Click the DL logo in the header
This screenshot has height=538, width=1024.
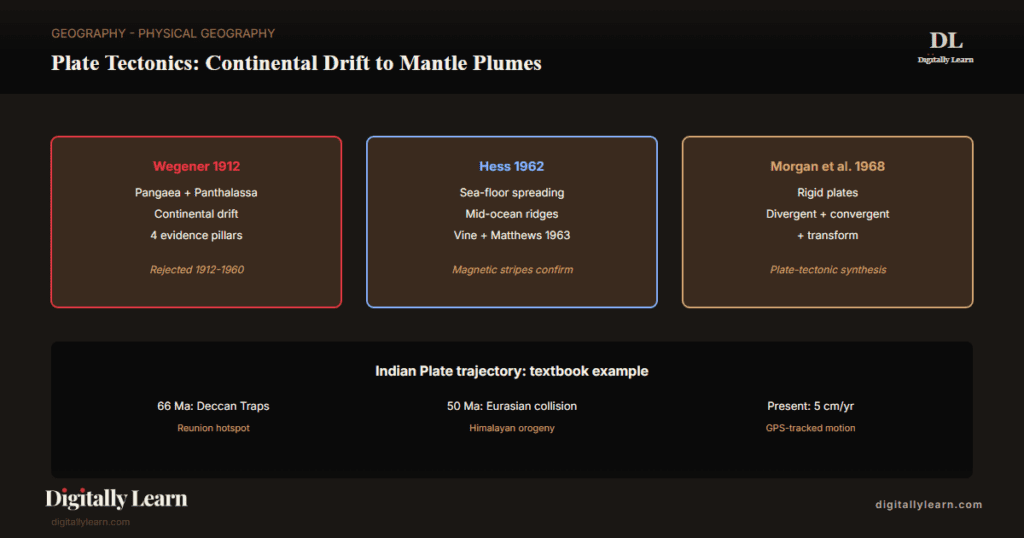[x=946, y=40]
